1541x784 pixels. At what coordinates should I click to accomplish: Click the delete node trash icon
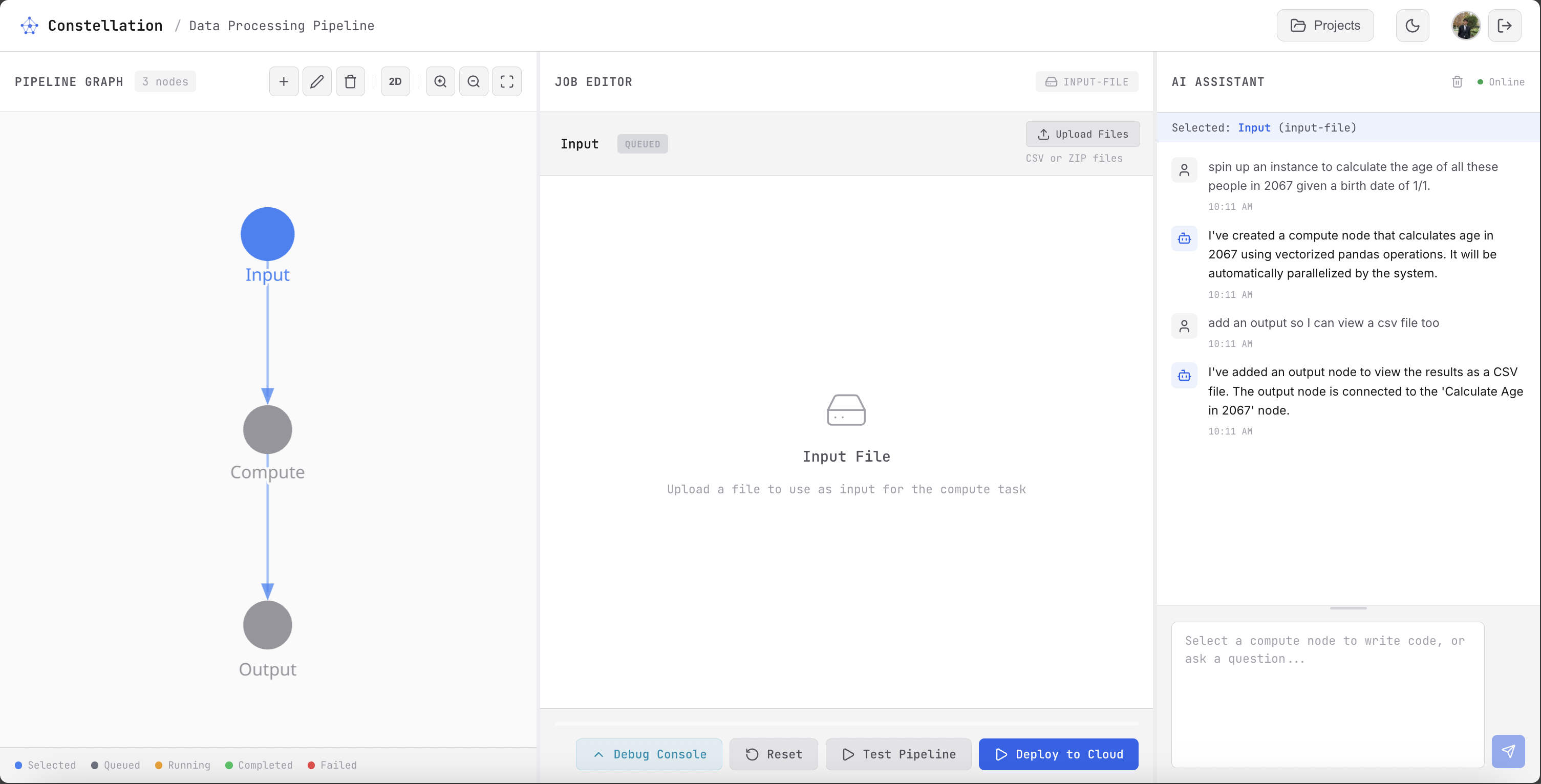[351, 81]
